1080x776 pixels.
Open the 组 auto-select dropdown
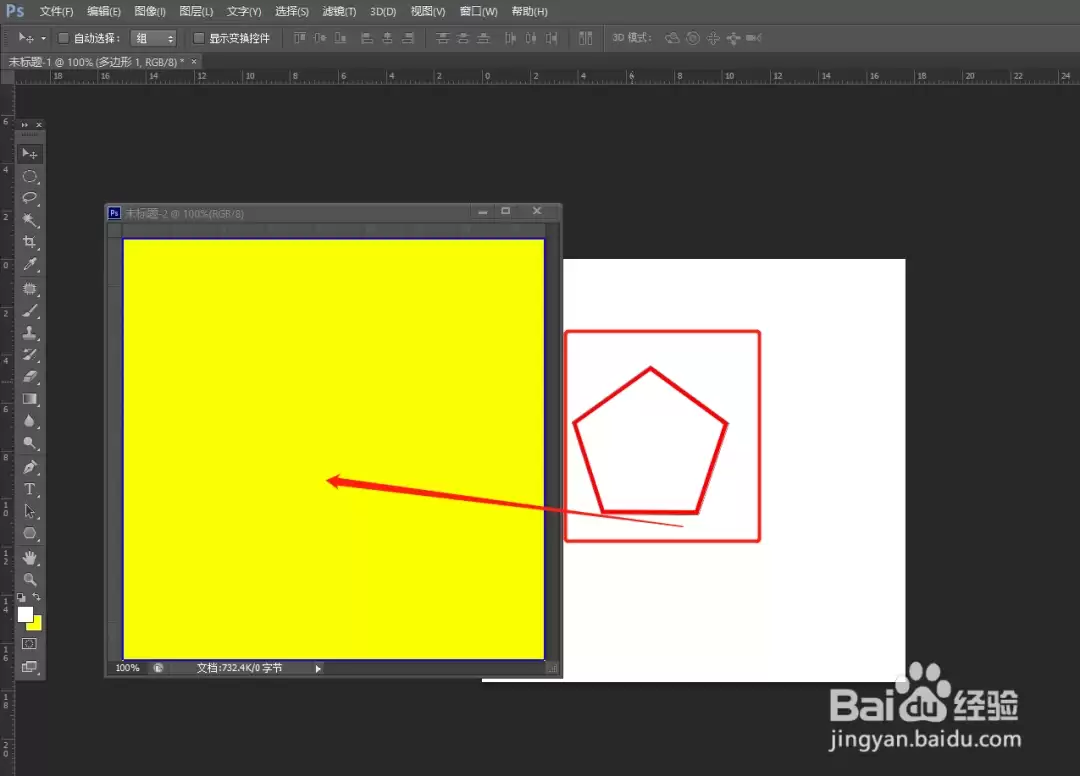point(154,39)
